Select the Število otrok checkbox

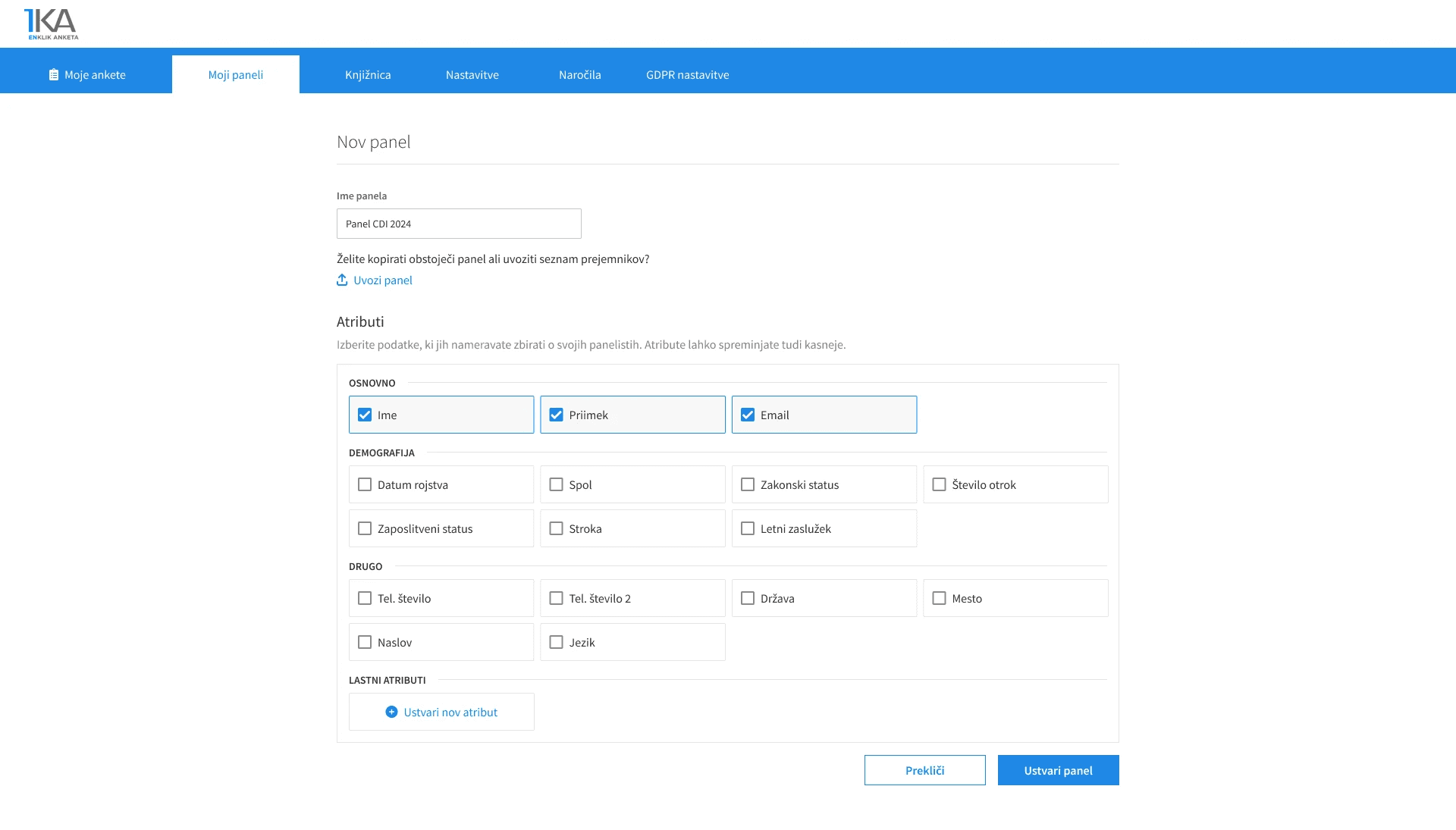[939, 484]
